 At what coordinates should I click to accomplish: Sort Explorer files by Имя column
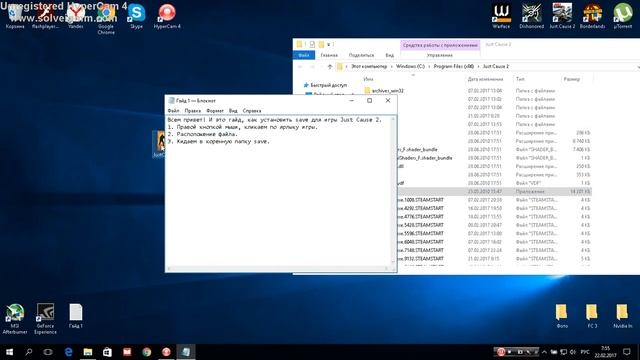368,79
